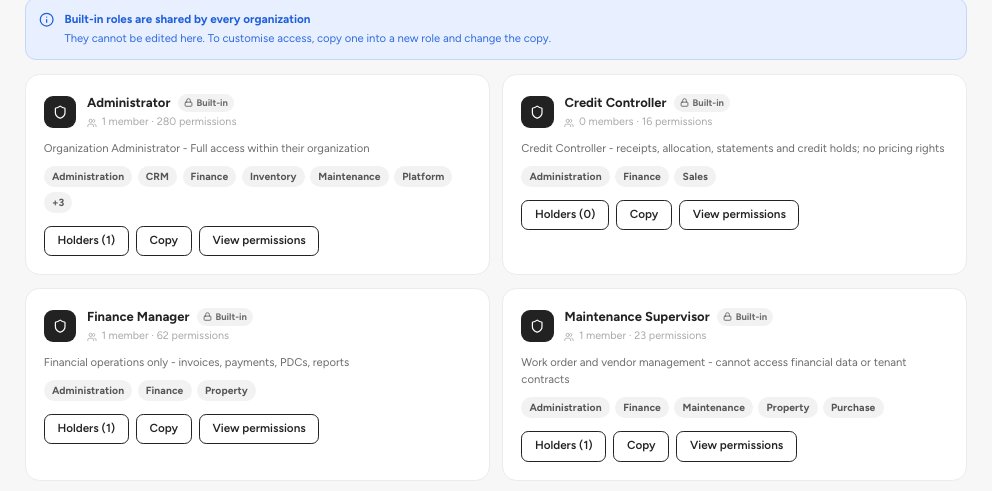Click the Administration tag on Administrator card

[88, 177]
